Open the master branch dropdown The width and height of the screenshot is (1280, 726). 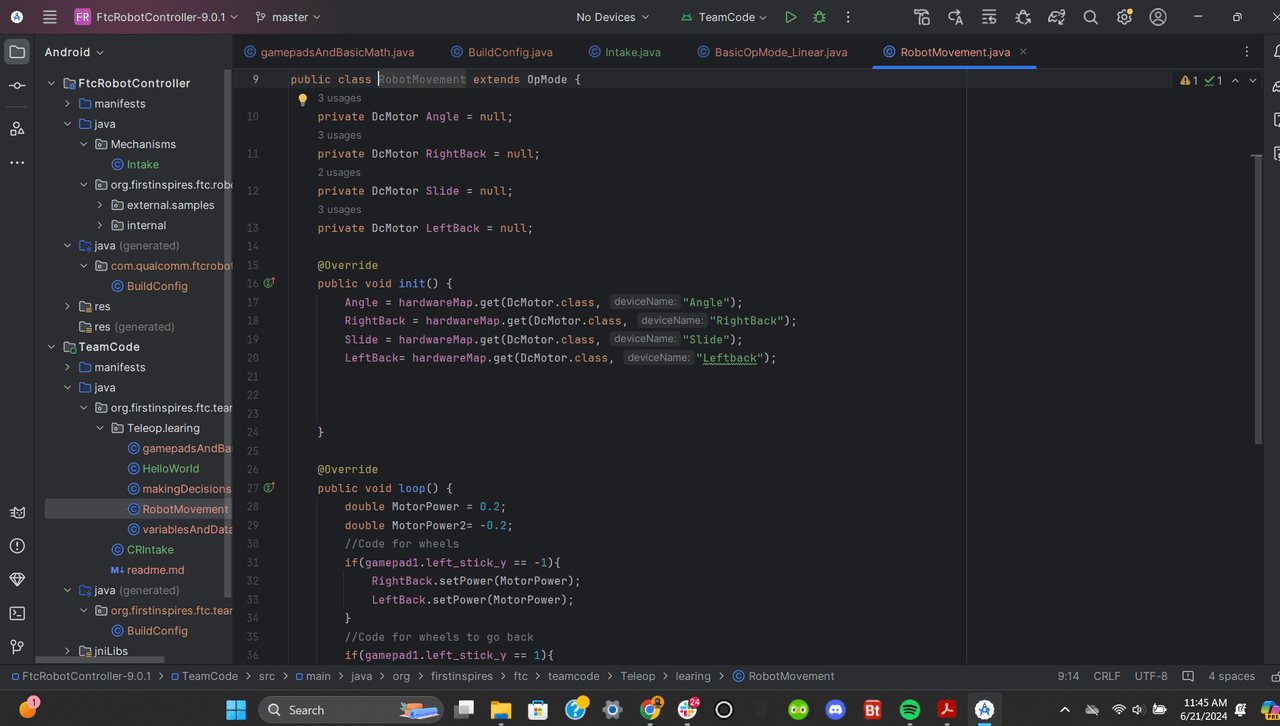pos(288,17)
